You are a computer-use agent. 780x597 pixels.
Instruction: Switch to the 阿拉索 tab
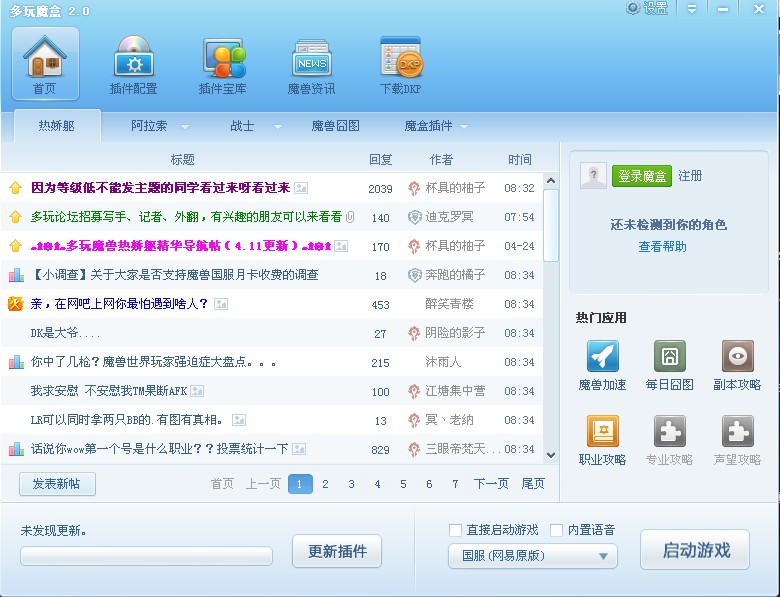click(x=149, y=126)
